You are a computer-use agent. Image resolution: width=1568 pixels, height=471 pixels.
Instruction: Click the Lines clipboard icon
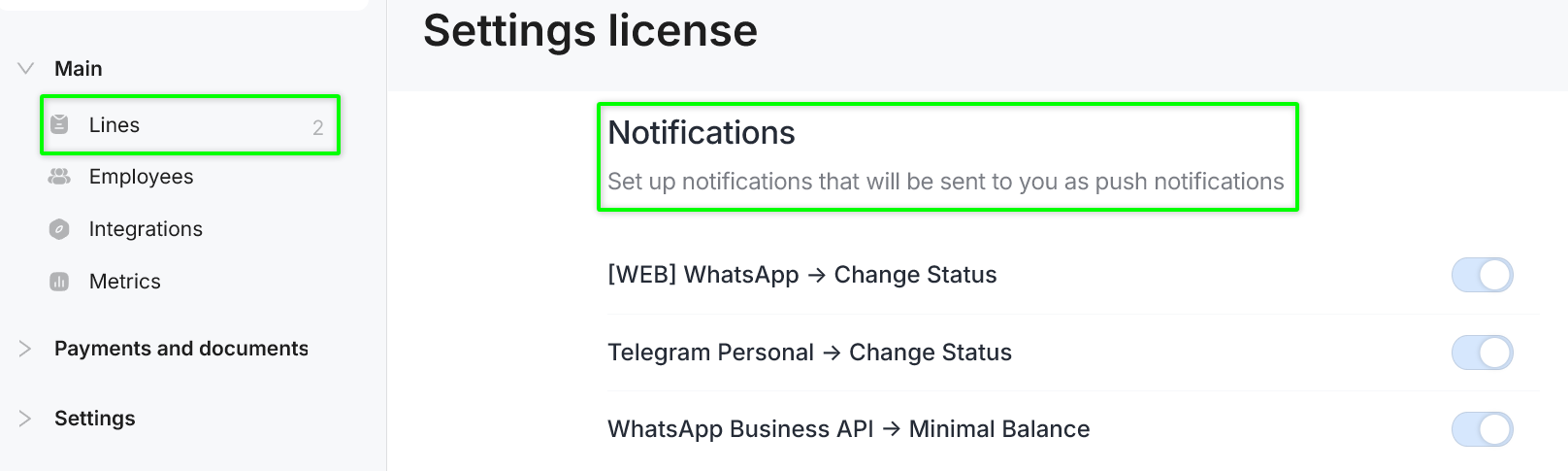[x=59, y=124]
